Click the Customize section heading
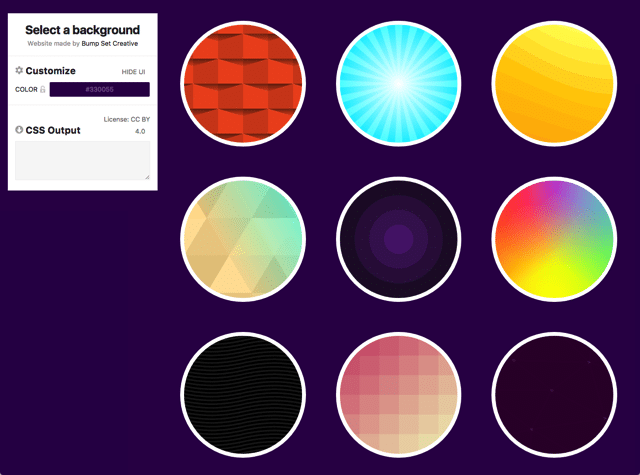Screen dimensions: 640x475 (x=50, y=71)
